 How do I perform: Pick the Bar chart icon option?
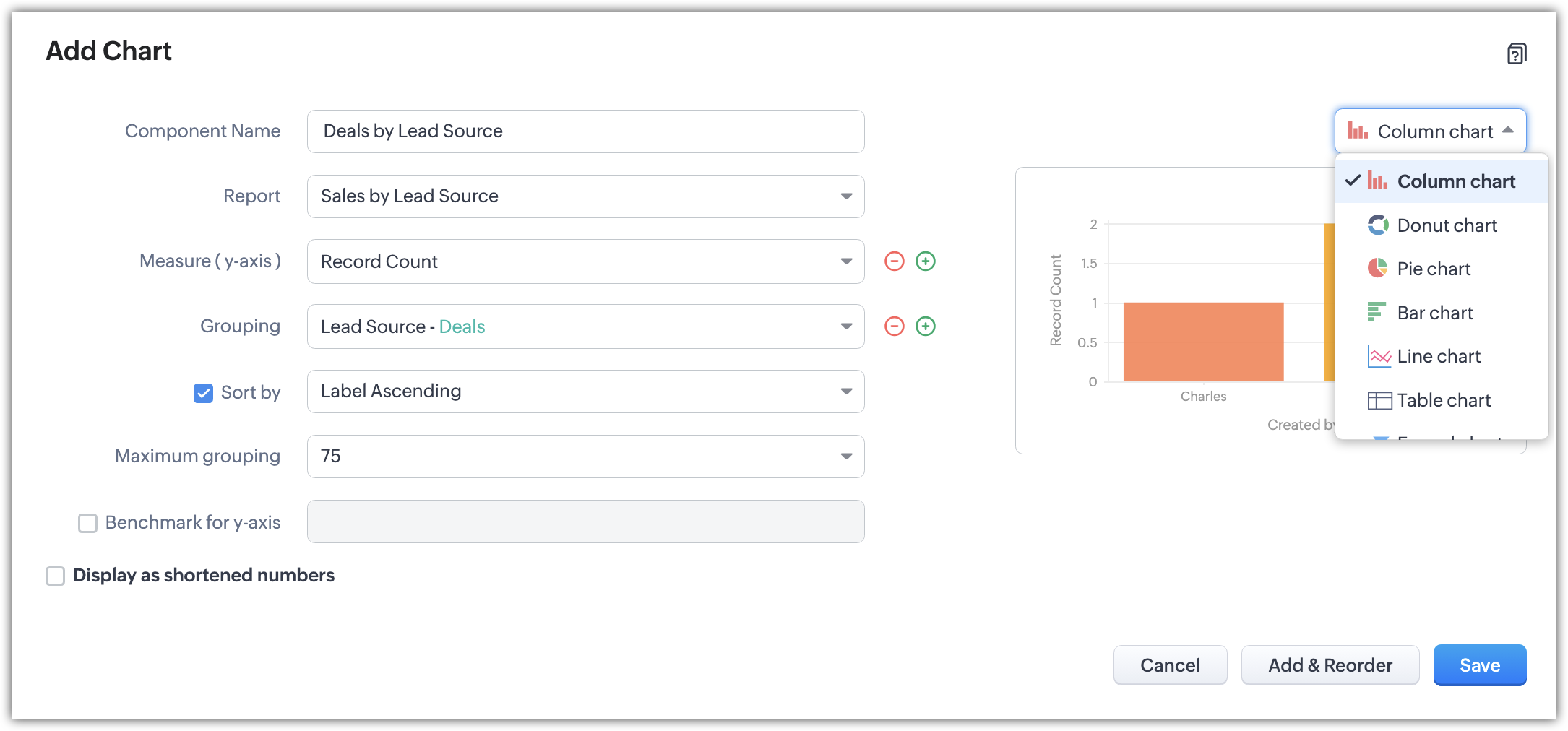point(1377,313)
